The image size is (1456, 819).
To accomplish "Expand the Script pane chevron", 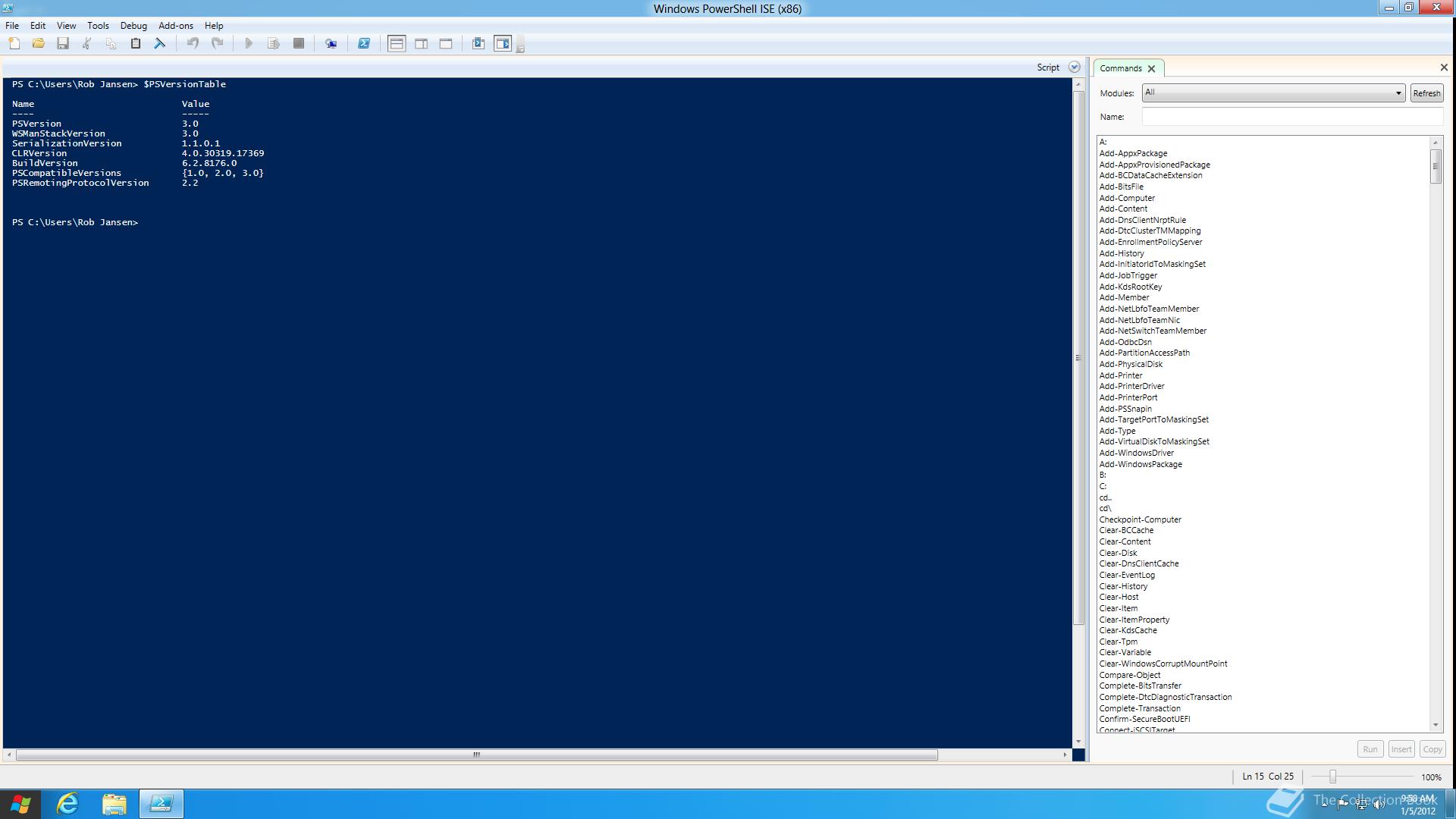I will 1074,67.
